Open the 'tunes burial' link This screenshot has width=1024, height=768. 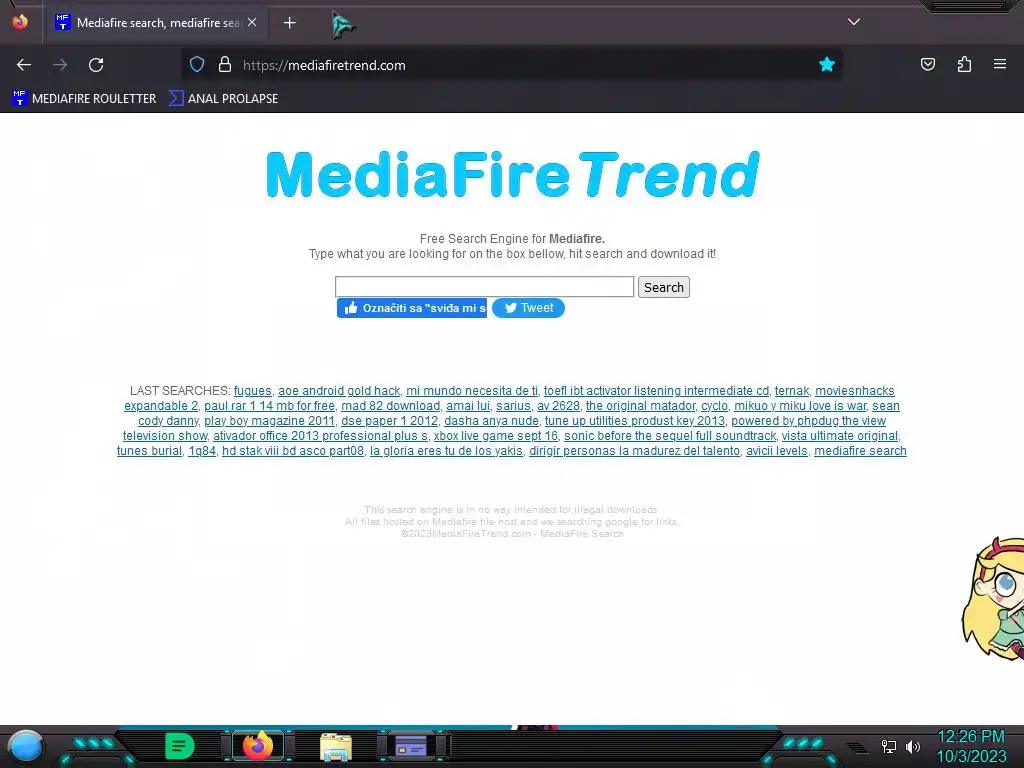149,451
